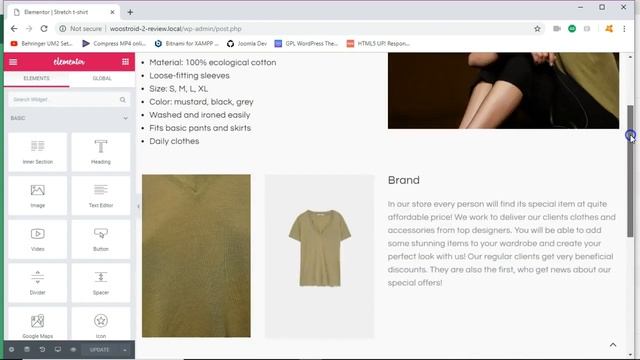
Task: Select the Heading widget
Action: tap(101, 152)
